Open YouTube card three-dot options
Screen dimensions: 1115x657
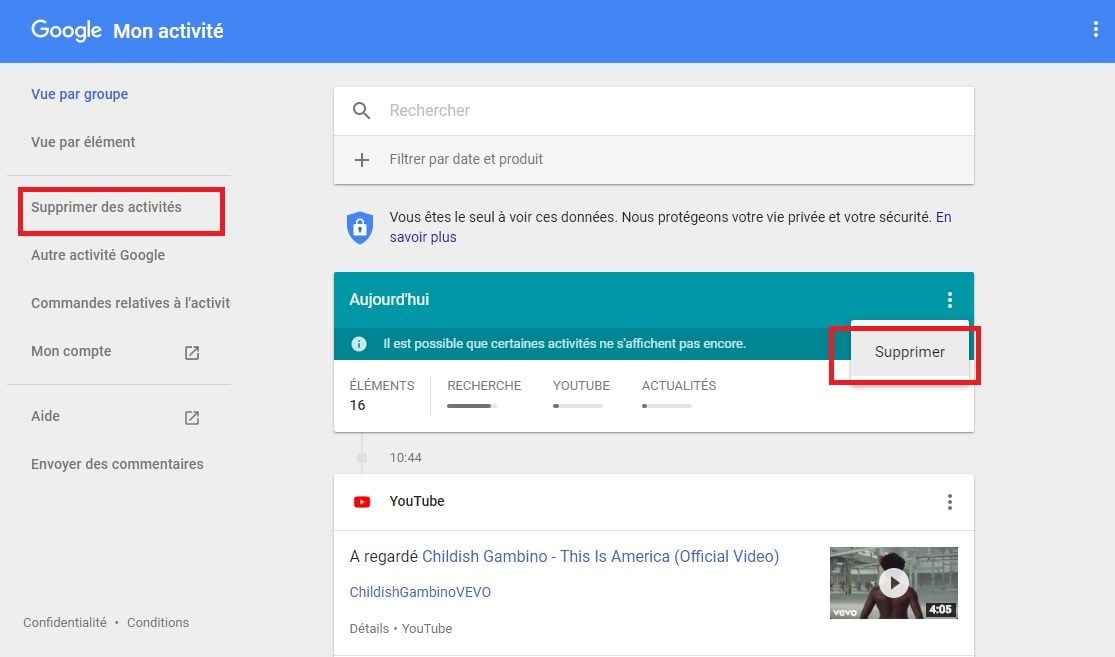point(949,502)
